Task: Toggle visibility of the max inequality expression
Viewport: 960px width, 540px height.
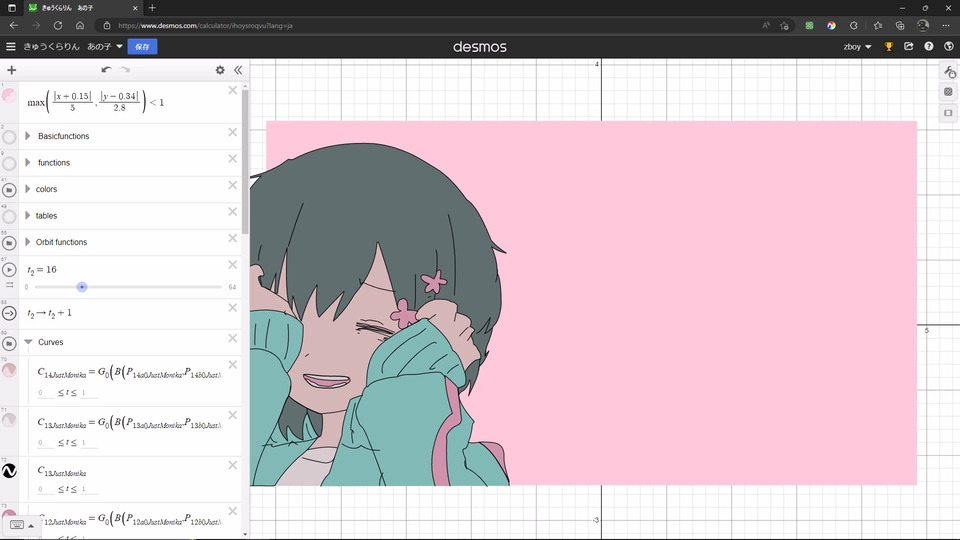Action: click(9, 96)
